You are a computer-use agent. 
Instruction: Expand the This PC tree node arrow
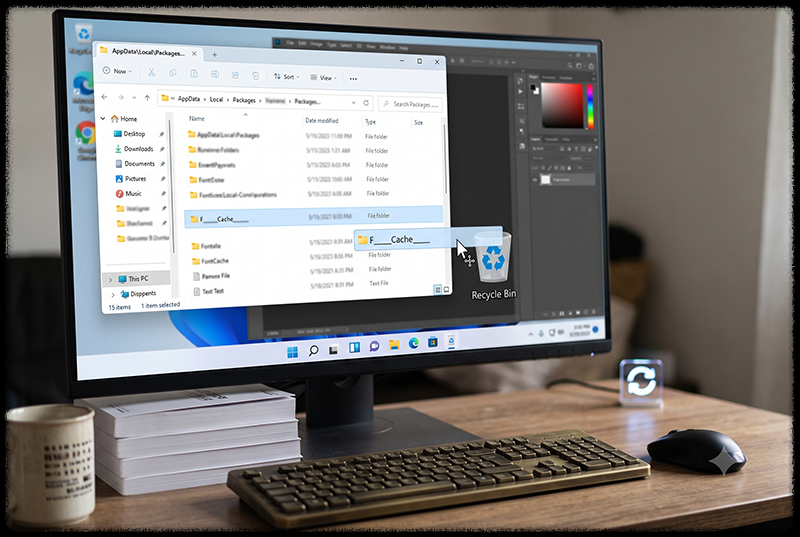(x=110, y=279)
